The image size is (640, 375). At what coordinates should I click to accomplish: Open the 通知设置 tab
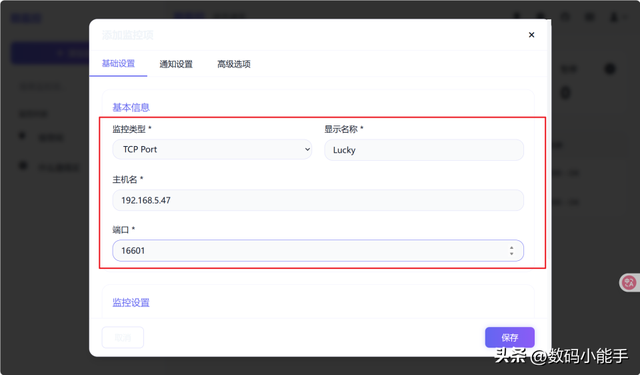click(x=176, y=64)
